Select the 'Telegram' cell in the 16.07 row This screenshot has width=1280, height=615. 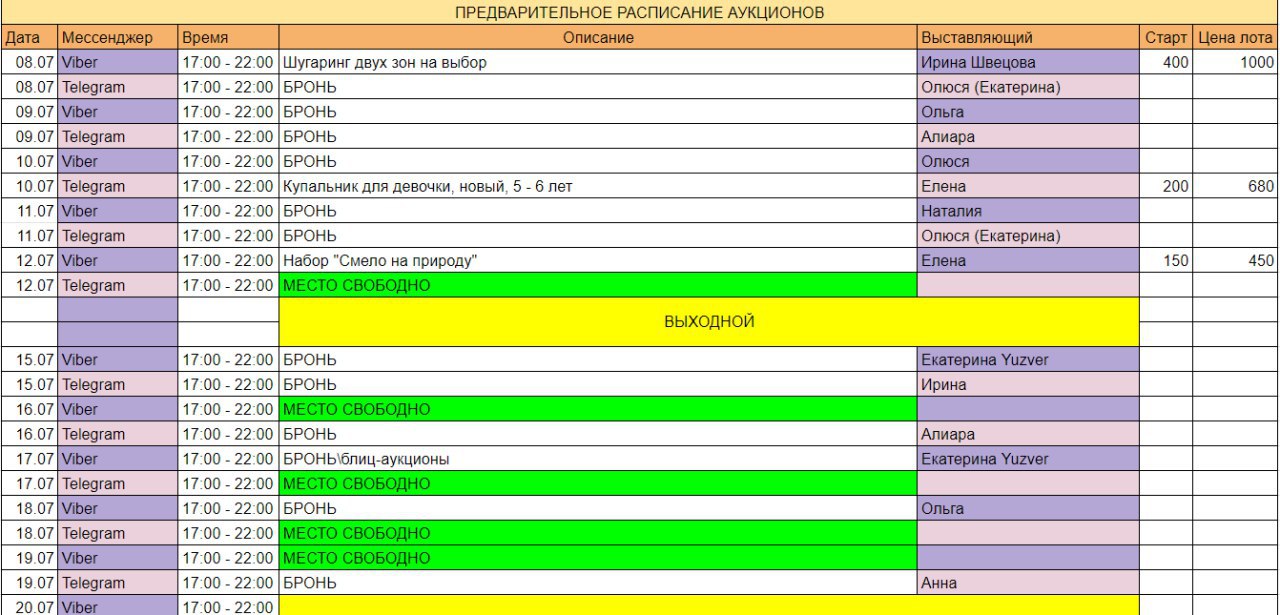(118, 434)
